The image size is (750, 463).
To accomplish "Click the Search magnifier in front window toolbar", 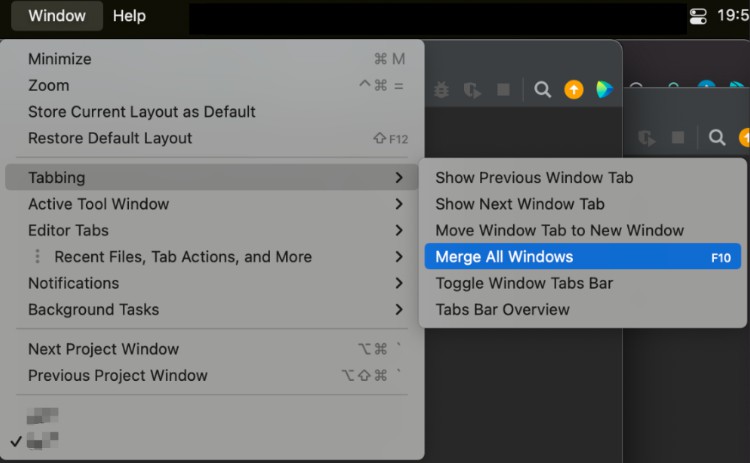I will [542, 89].
